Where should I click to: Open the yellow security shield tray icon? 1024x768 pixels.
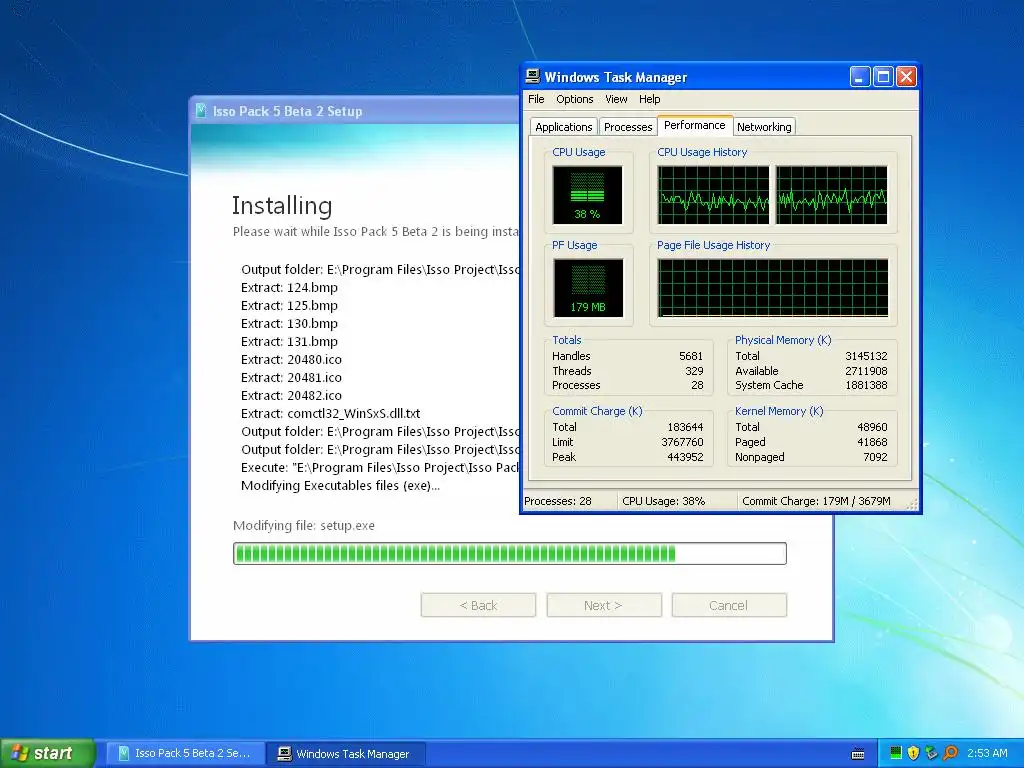point(914,753)
